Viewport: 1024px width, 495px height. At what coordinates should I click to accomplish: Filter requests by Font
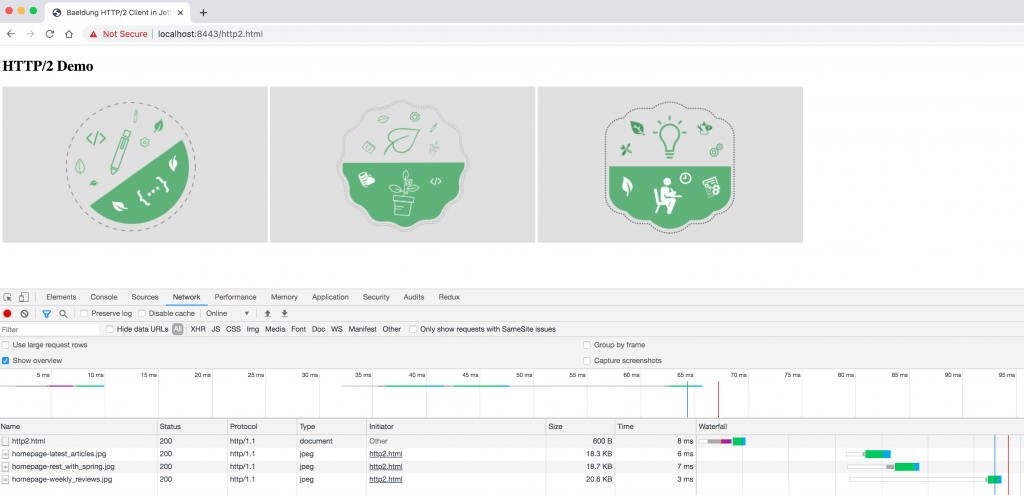tap(298, 329)
